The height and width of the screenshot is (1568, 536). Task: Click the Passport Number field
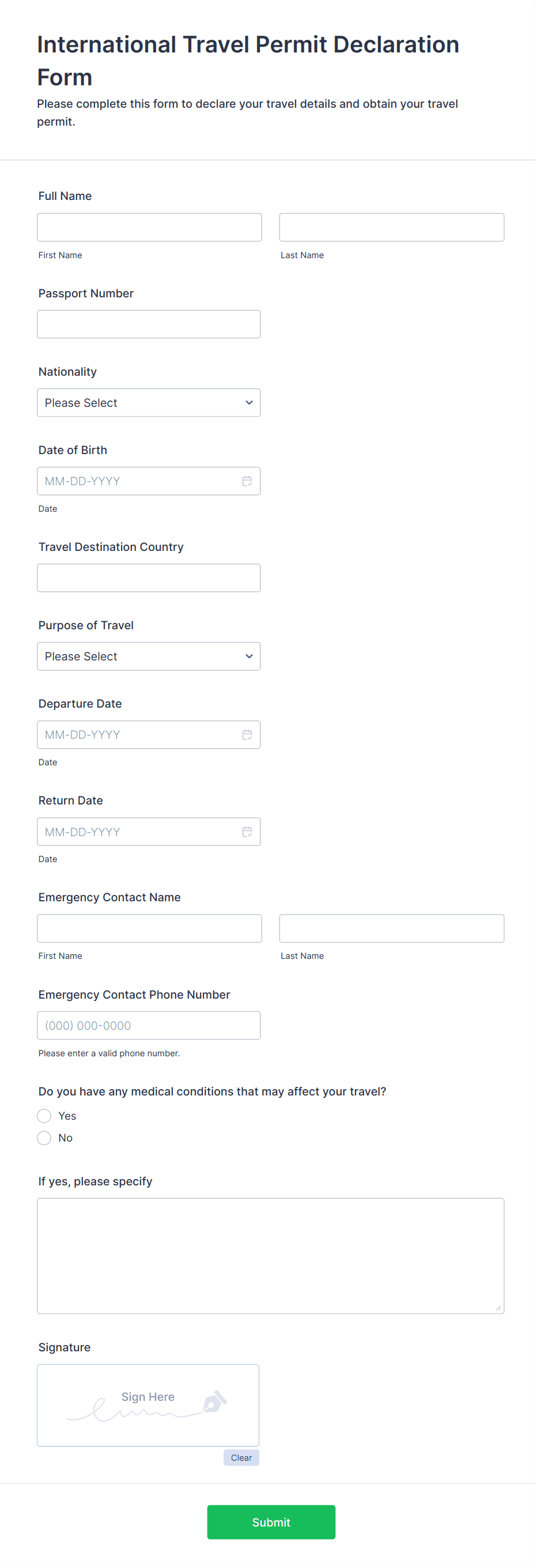149,324
